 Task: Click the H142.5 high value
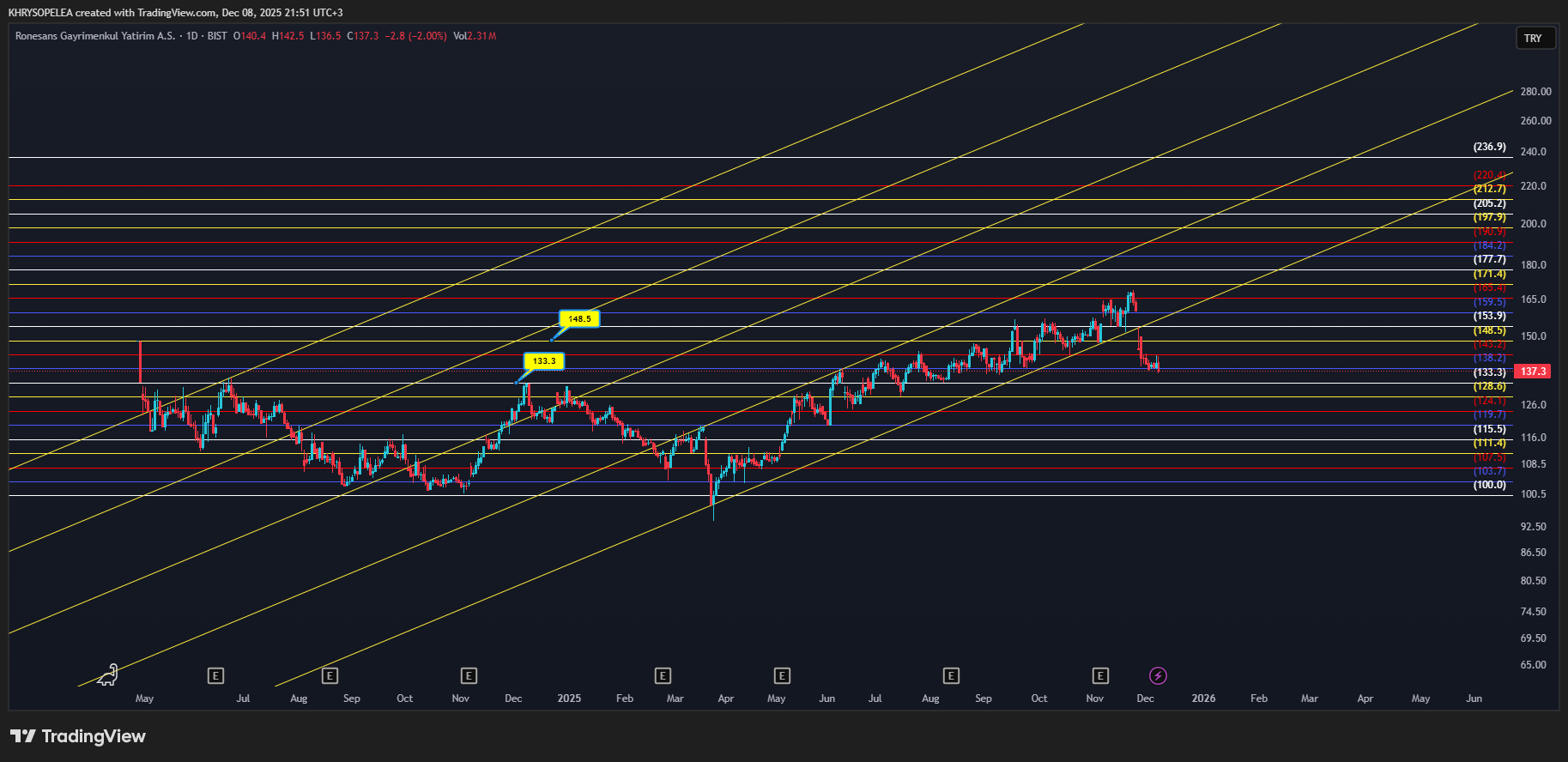pos(288,36)
